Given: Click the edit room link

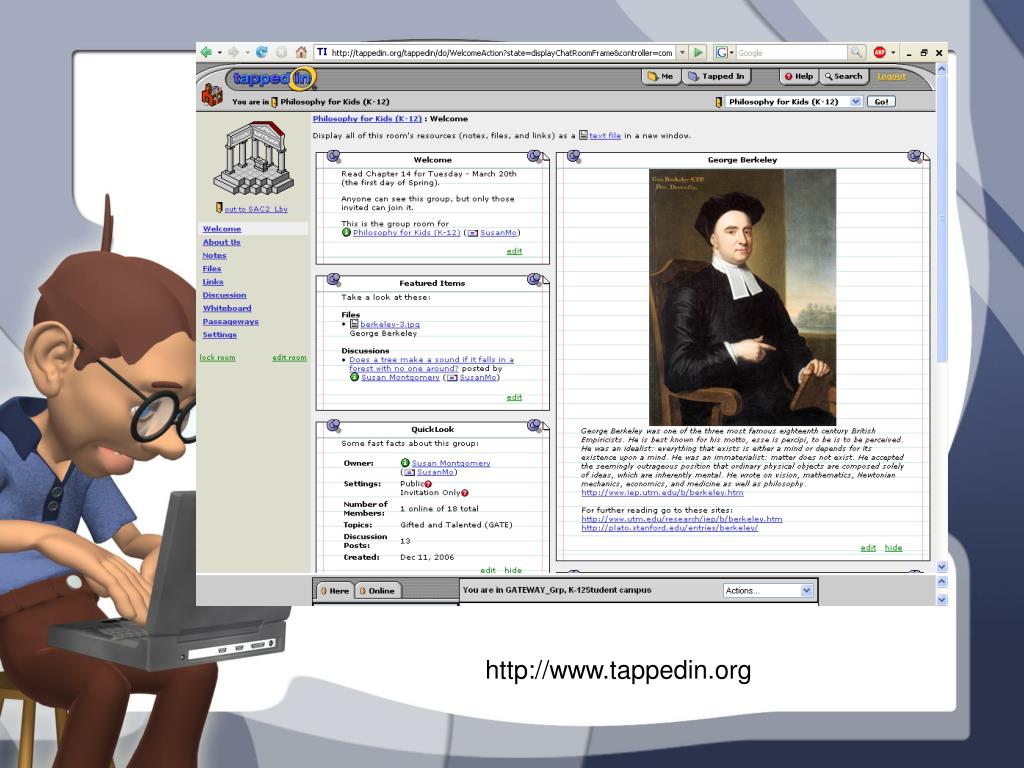Looking at the screenshot, I should coord(289,358).
